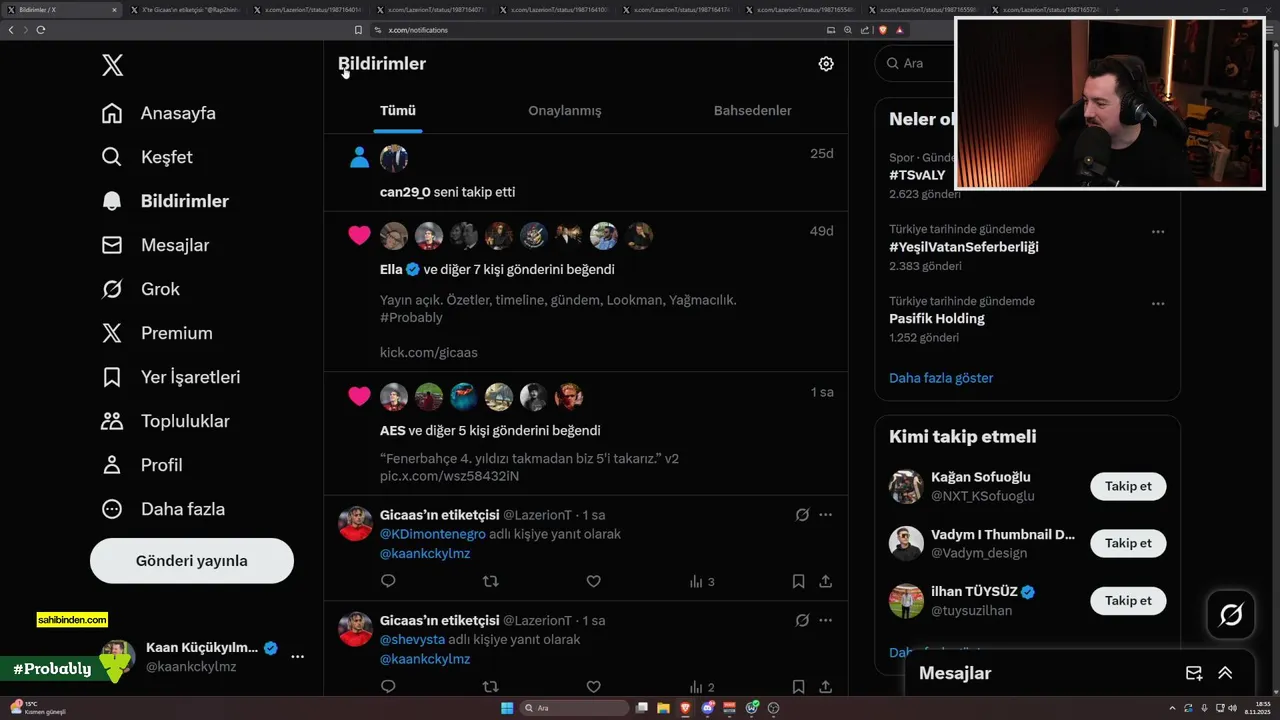Reload page in browser toolbar

41,30
